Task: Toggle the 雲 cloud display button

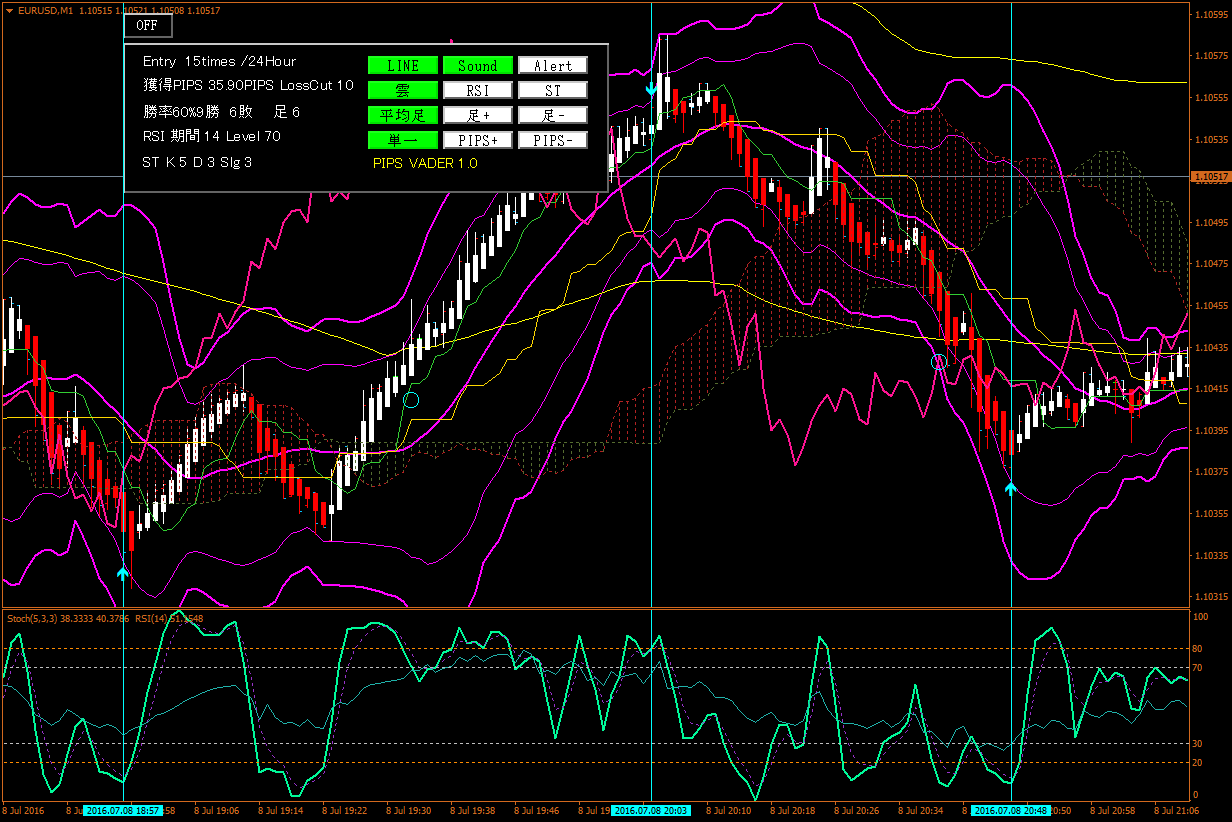Action: tap(403, 90)
